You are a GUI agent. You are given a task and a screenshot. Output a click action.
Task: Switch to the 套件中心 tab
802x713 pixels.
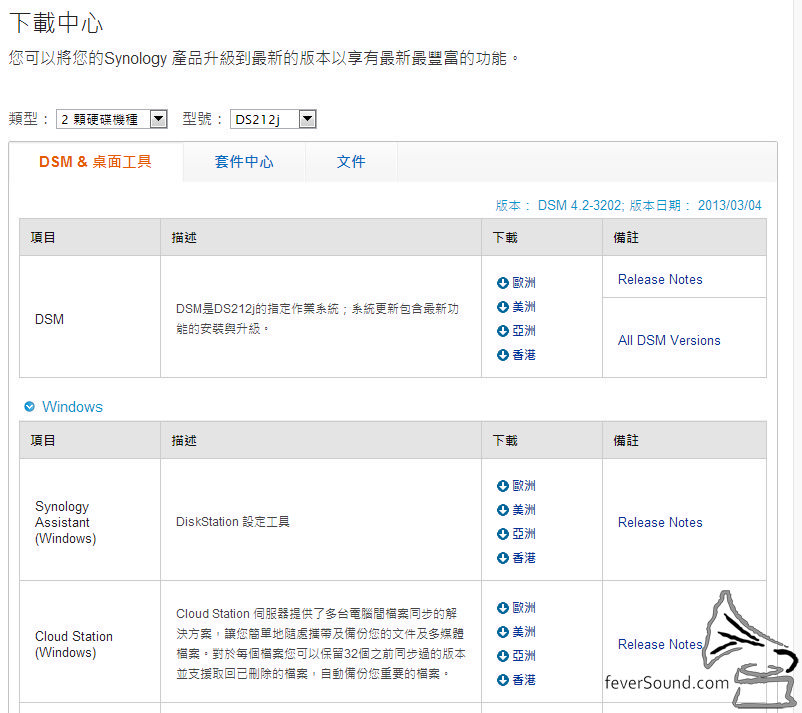[x=244, y=162]
